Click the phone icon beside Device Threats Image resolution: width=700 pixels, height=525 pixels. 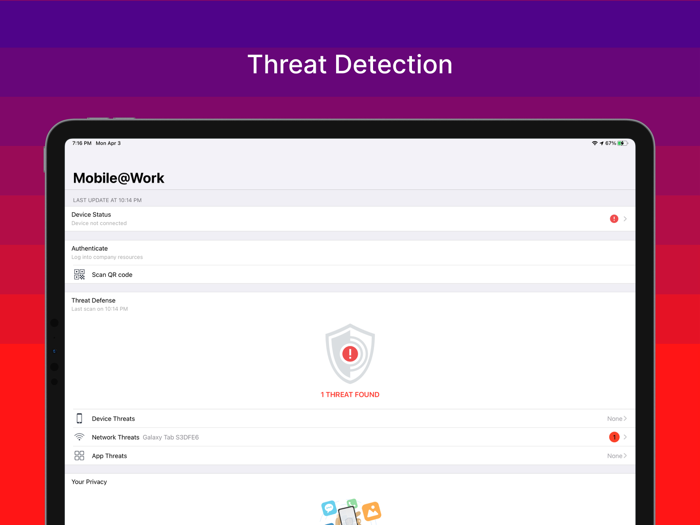[x=79, y=418]
